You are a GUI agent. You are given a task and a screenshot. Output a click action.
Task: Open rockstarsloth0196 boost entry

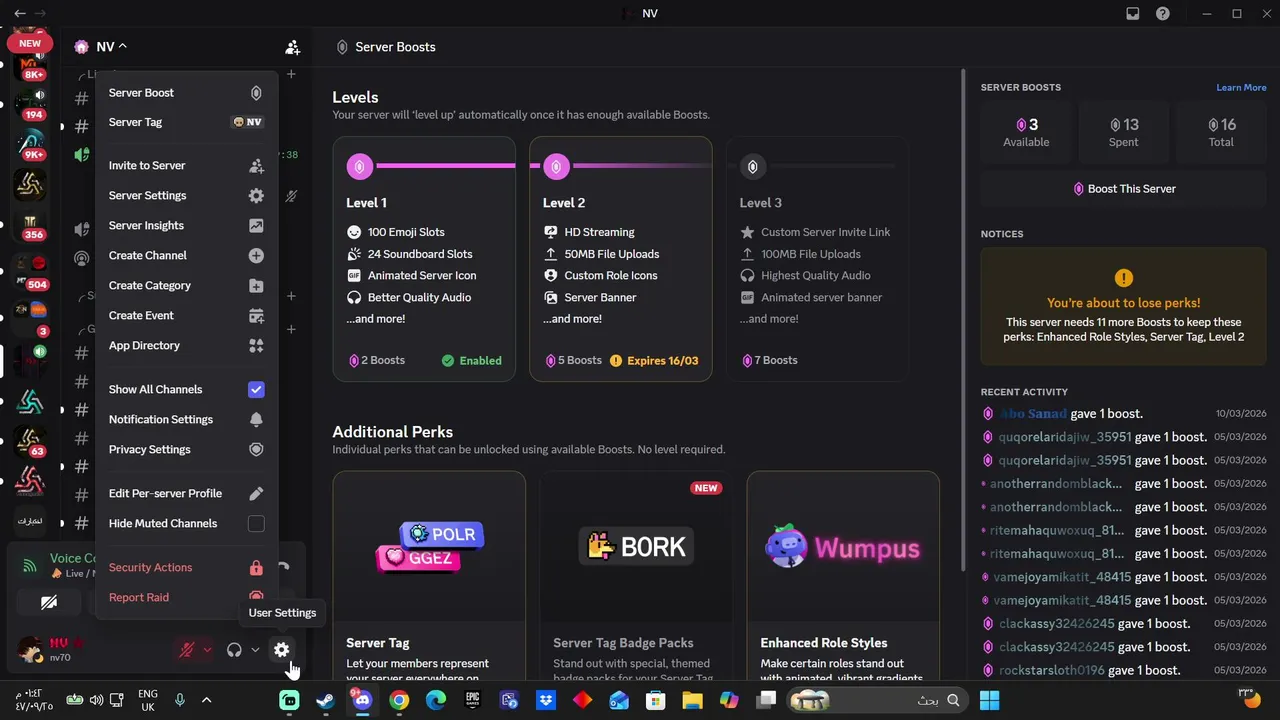(x=1124, y=671)
